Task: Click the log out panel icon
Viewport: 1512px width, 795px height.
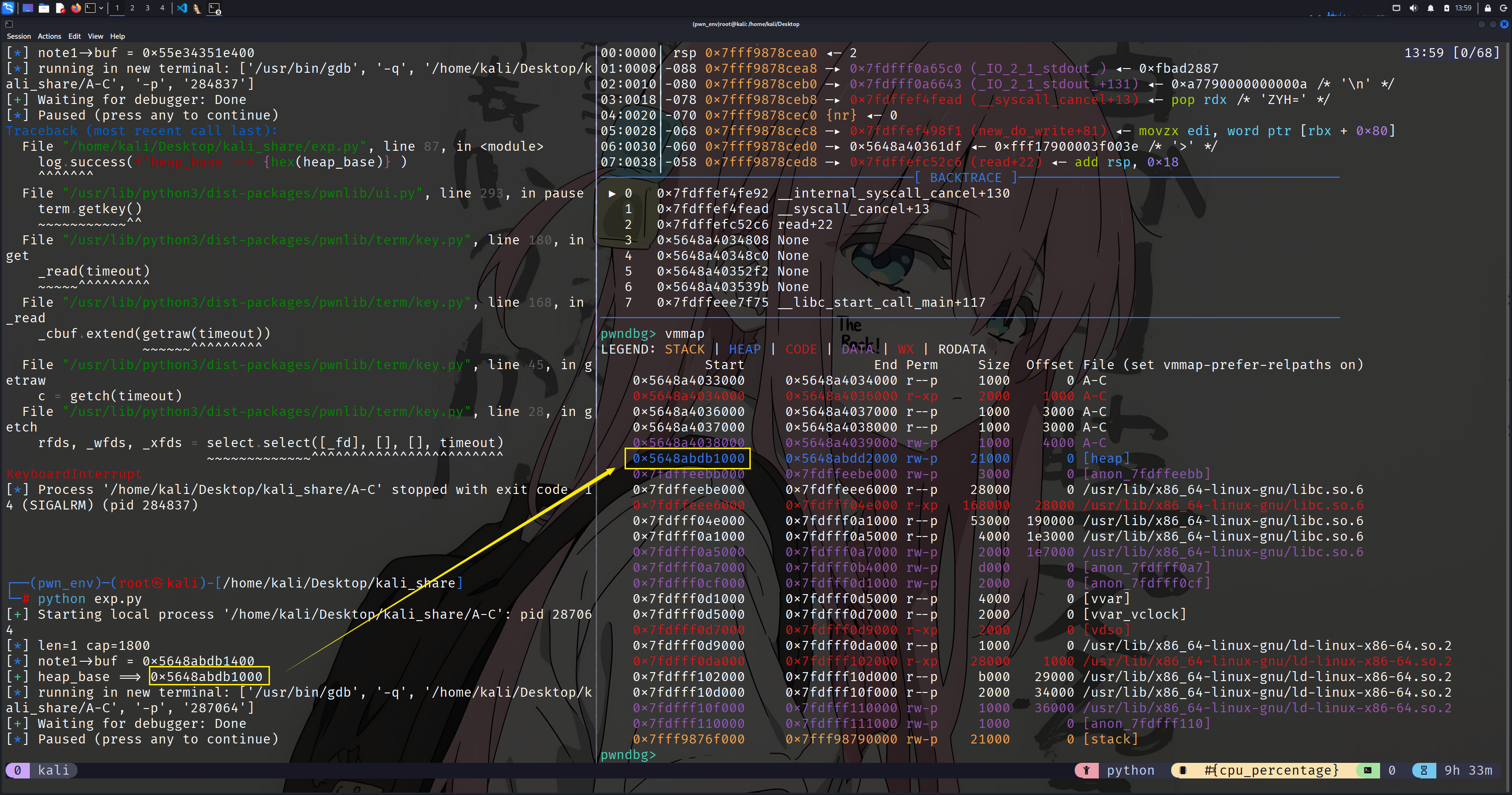Action: (1504, 8)
